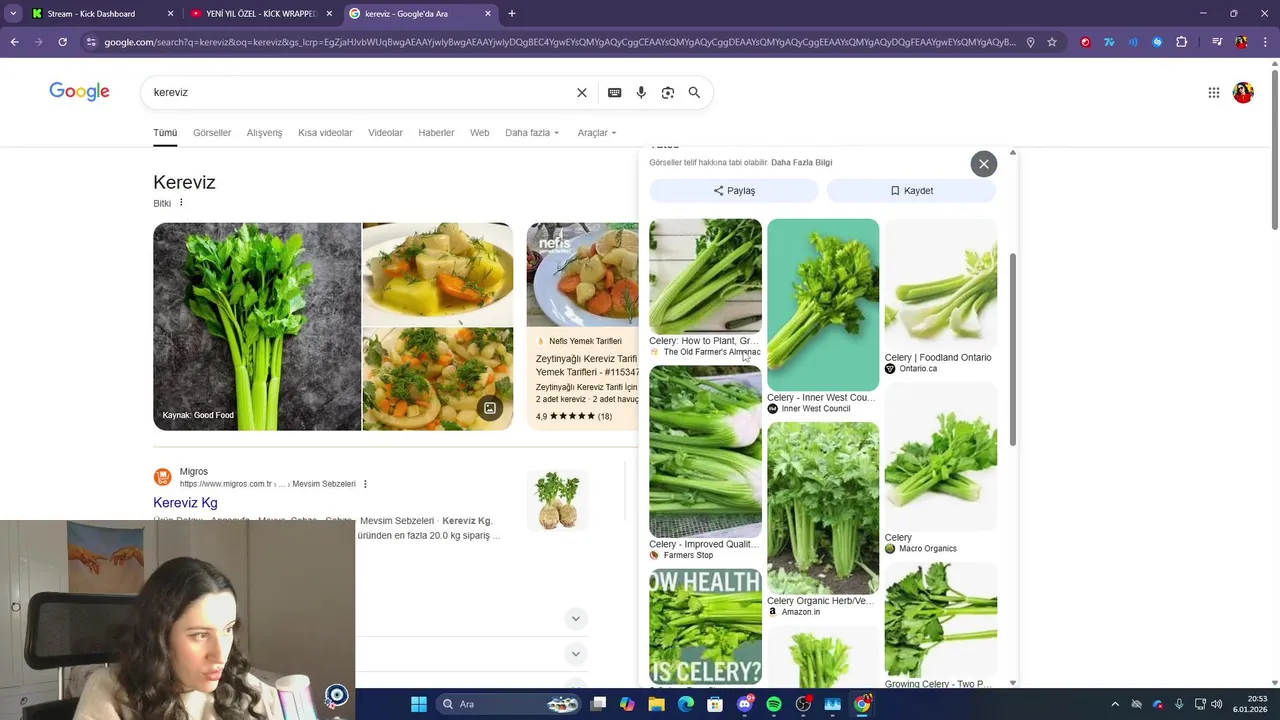Open the three-dot menu next to the Migros URL

[x=365, y=484]
